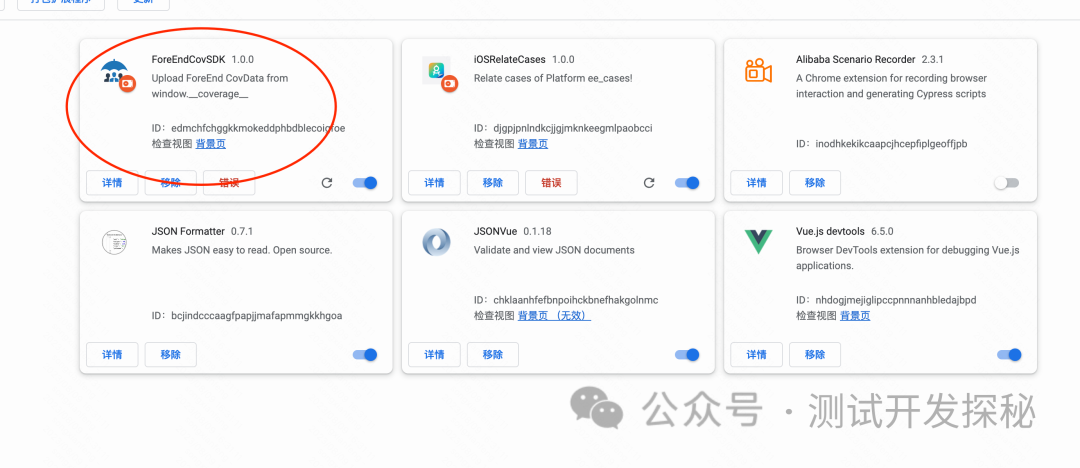Click the Vue.js devtools logo icon
Viewport: 1080px width, 468px height.
point(758,242)
